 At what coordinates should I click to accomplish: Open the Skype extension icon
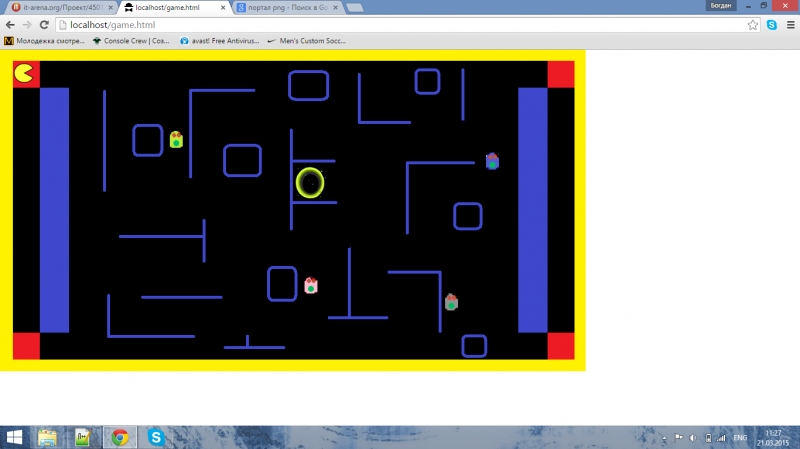point(771,24)
